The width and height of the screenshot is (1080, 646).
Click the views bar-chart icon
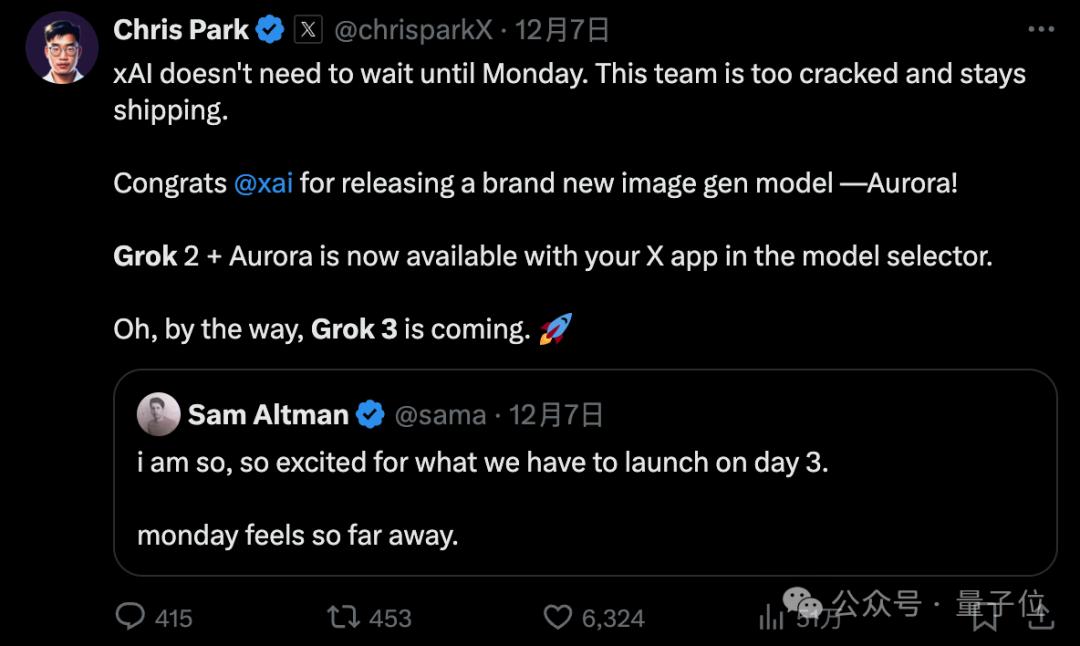771,618
